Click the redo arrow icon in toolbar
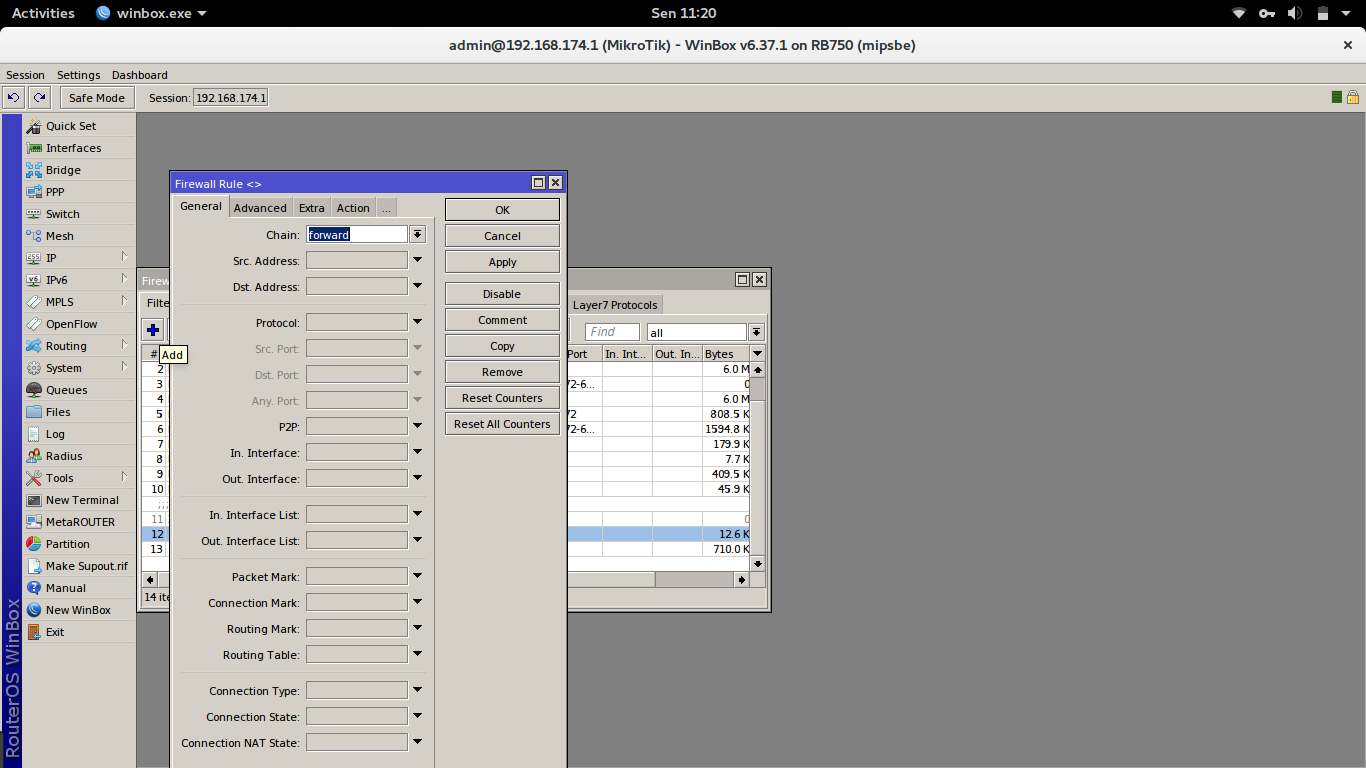 pos(39,97)
